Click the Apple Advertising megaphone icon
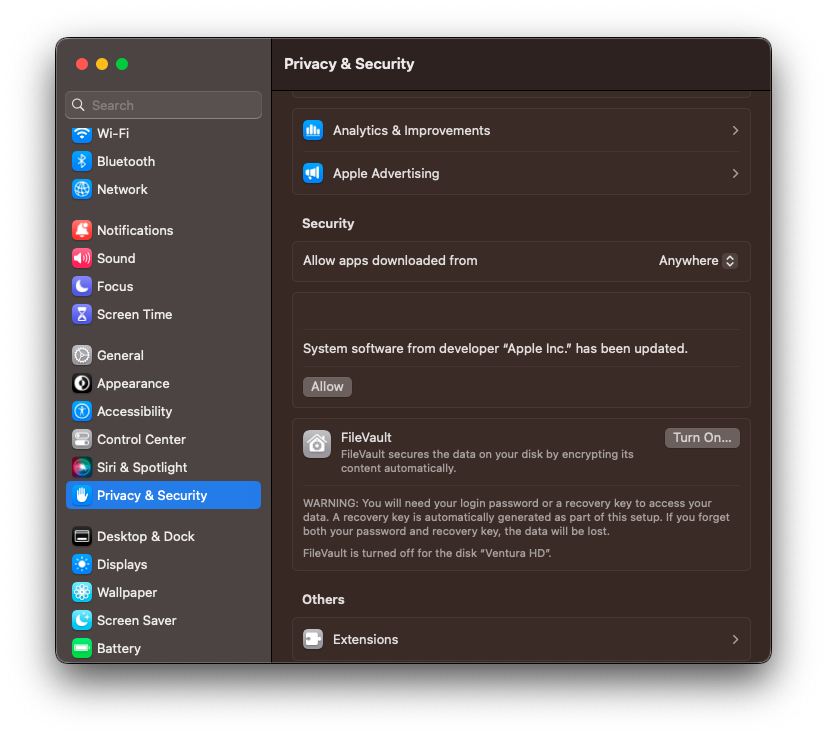 pos(313,174)
